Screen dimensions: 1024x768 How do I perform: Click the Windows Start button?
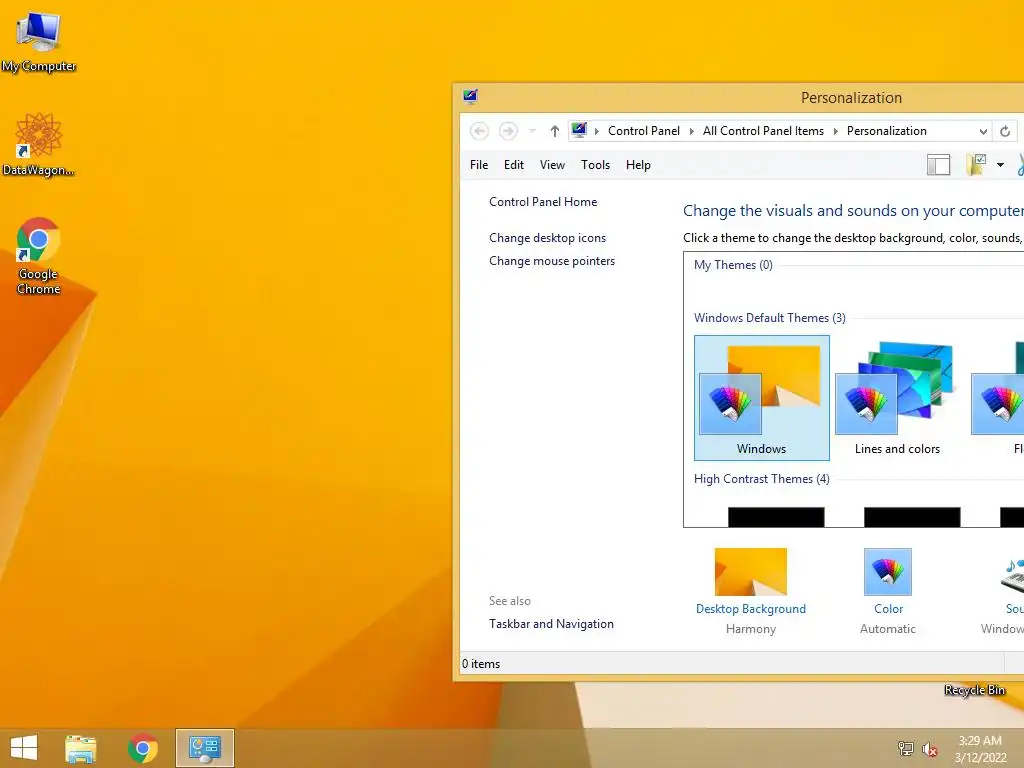[x=24, y=748]
